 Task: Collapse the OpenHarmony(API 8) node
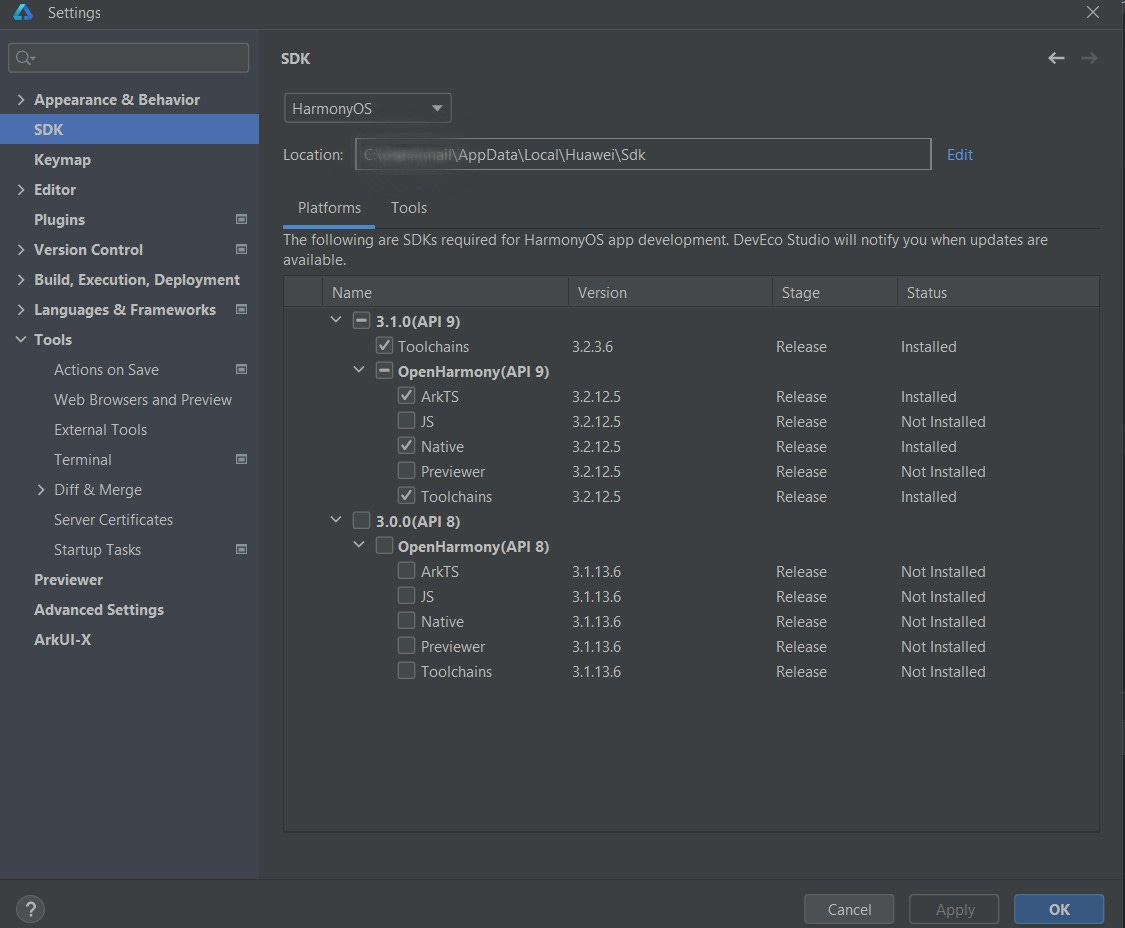(x=359, y=545)
